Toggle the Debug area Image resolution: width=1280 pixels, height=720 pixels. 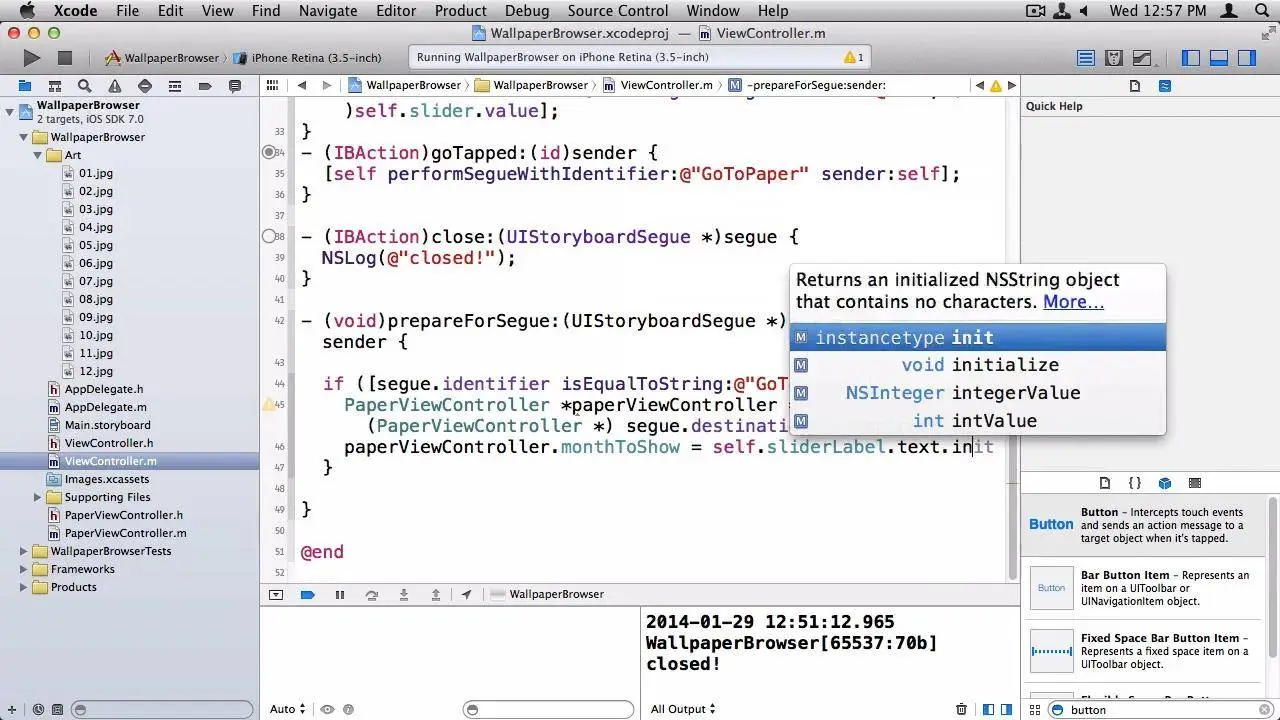click(x=1219, y=58)
